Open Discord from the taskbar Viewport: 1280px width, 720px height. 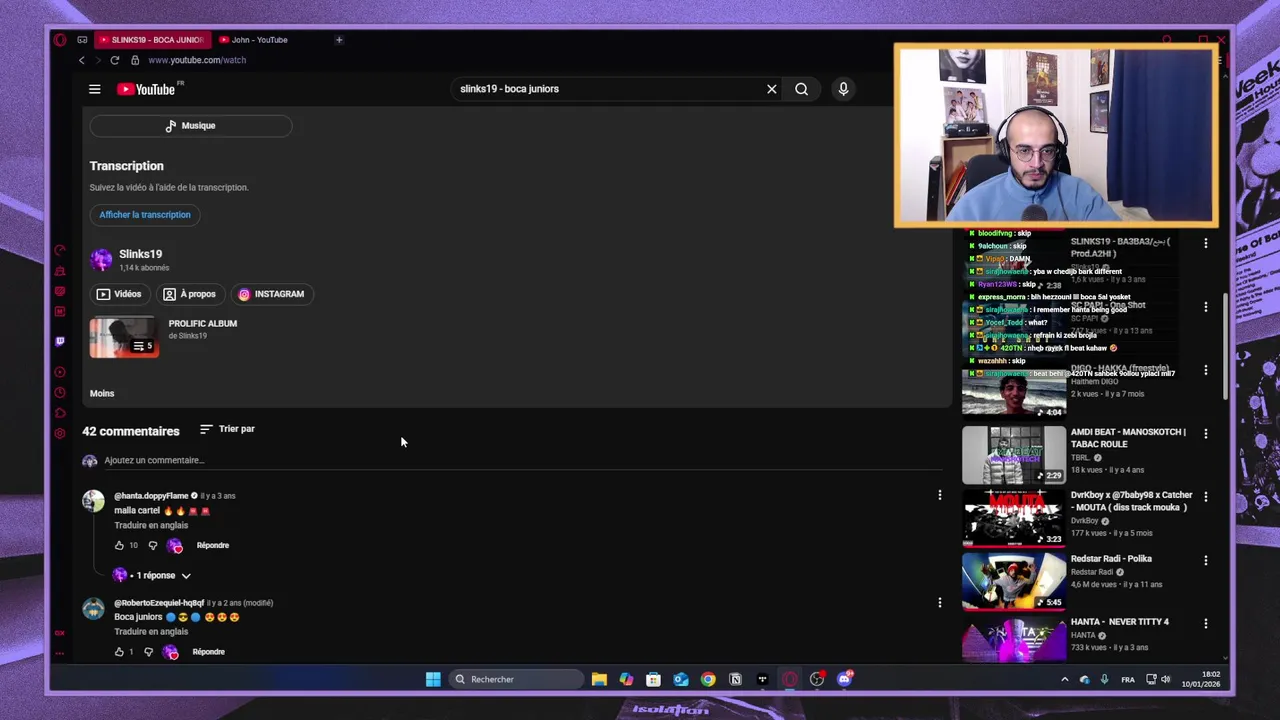844,680
